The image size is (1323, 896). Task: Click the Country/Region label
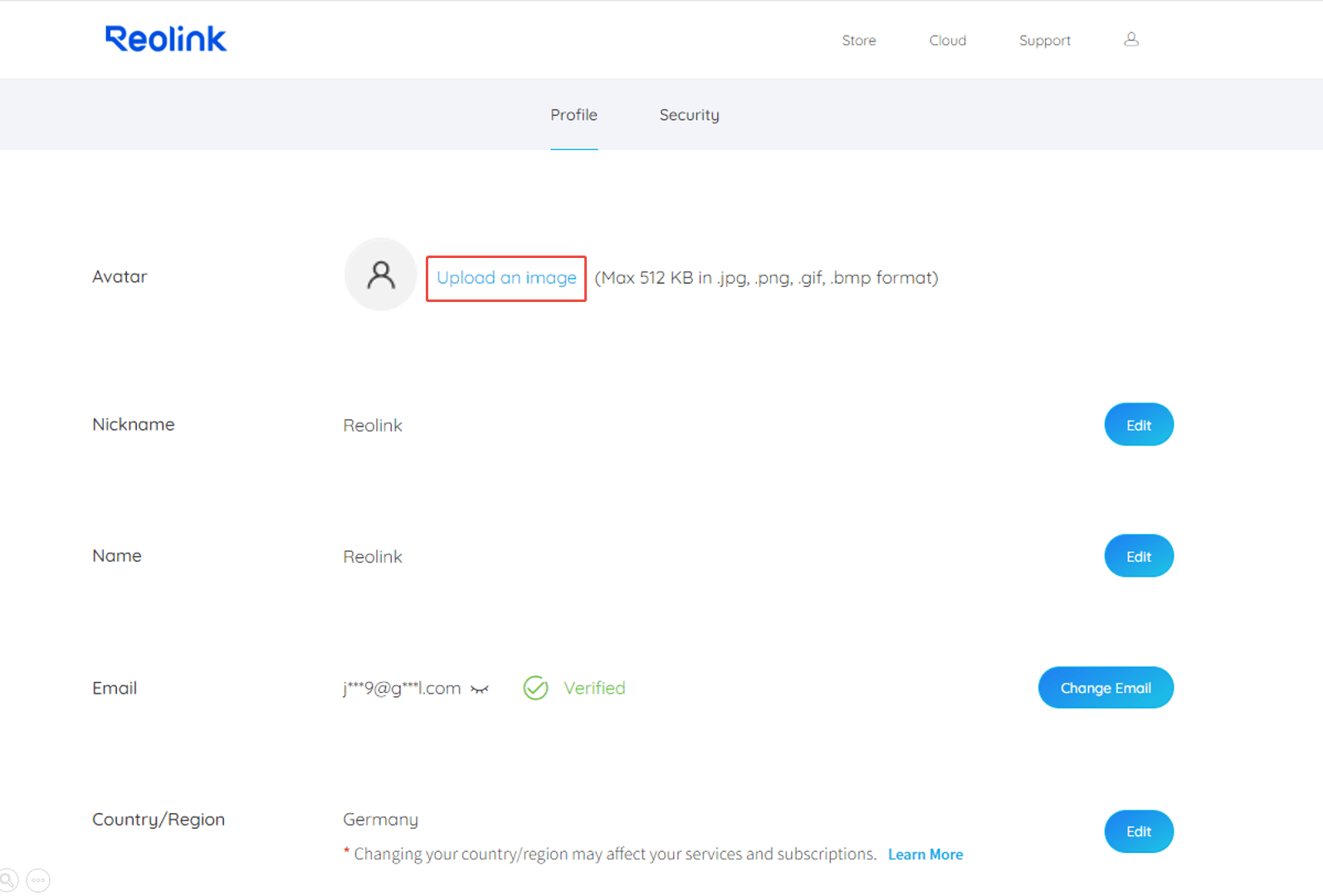159,820
